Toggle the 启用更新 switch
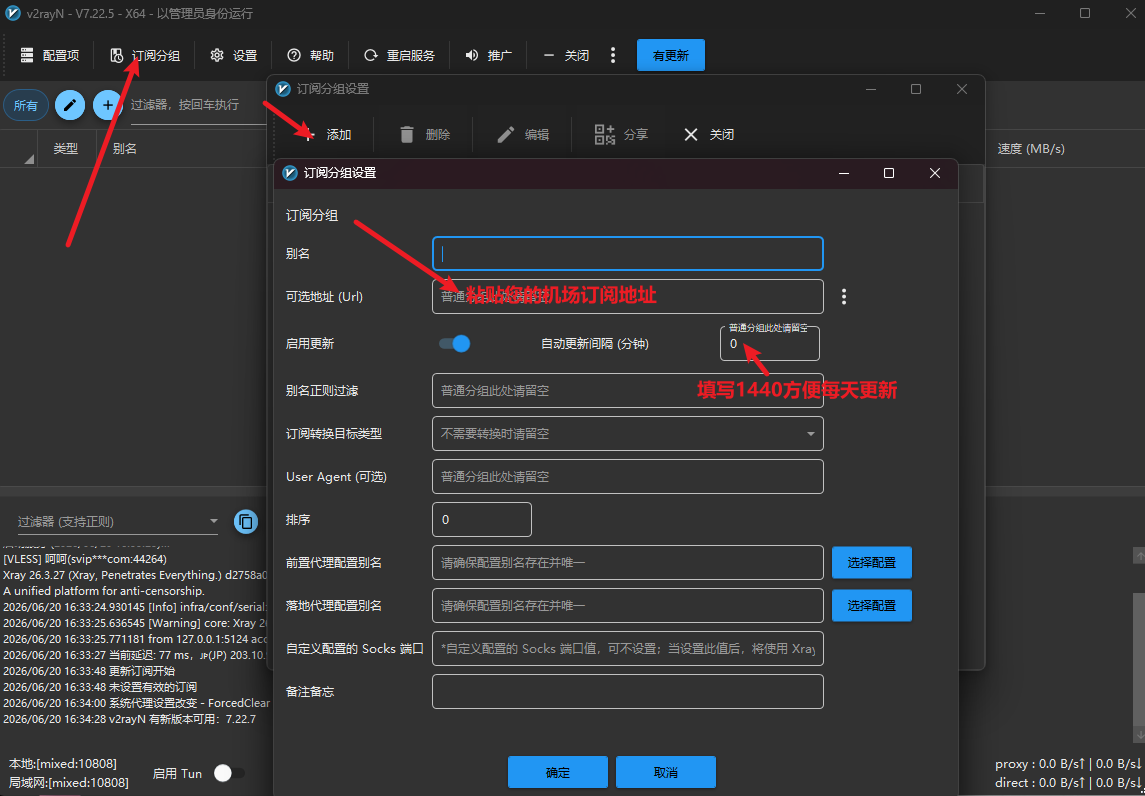The width and height of the screenshot is (1145, 796). pos(454,344)
